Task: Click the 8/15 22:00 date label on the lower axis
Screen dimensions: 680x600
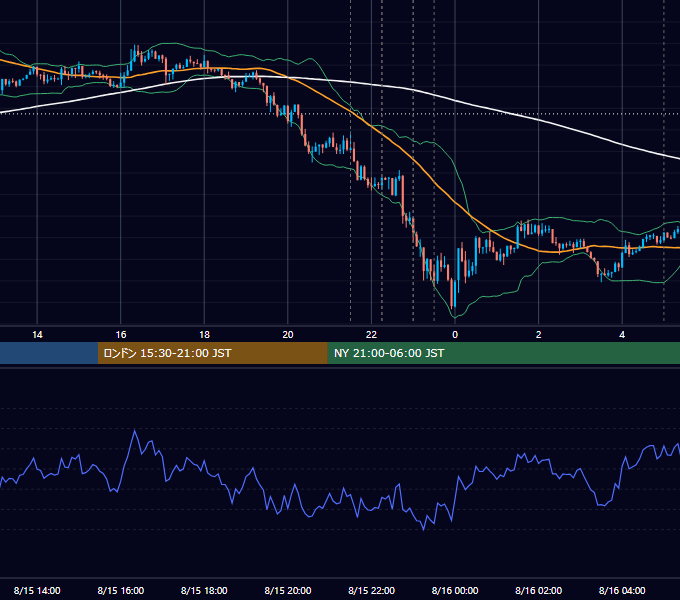Action: pos(371,590)
